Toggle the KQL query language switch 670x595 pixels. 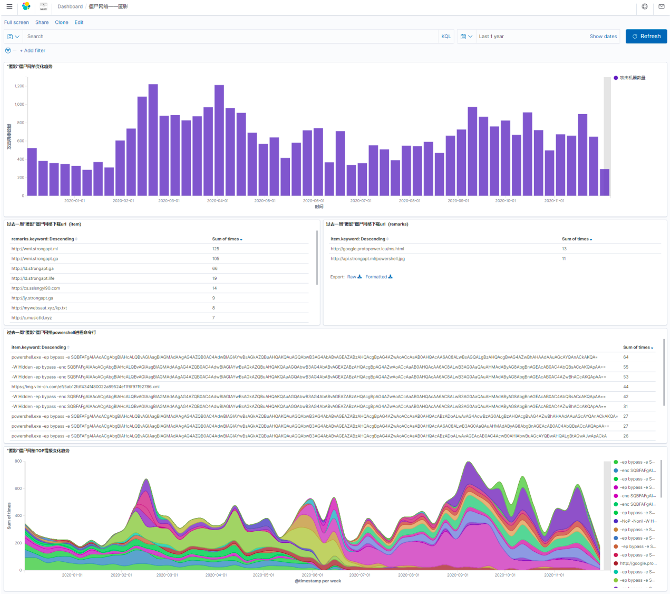coord(446,36)
